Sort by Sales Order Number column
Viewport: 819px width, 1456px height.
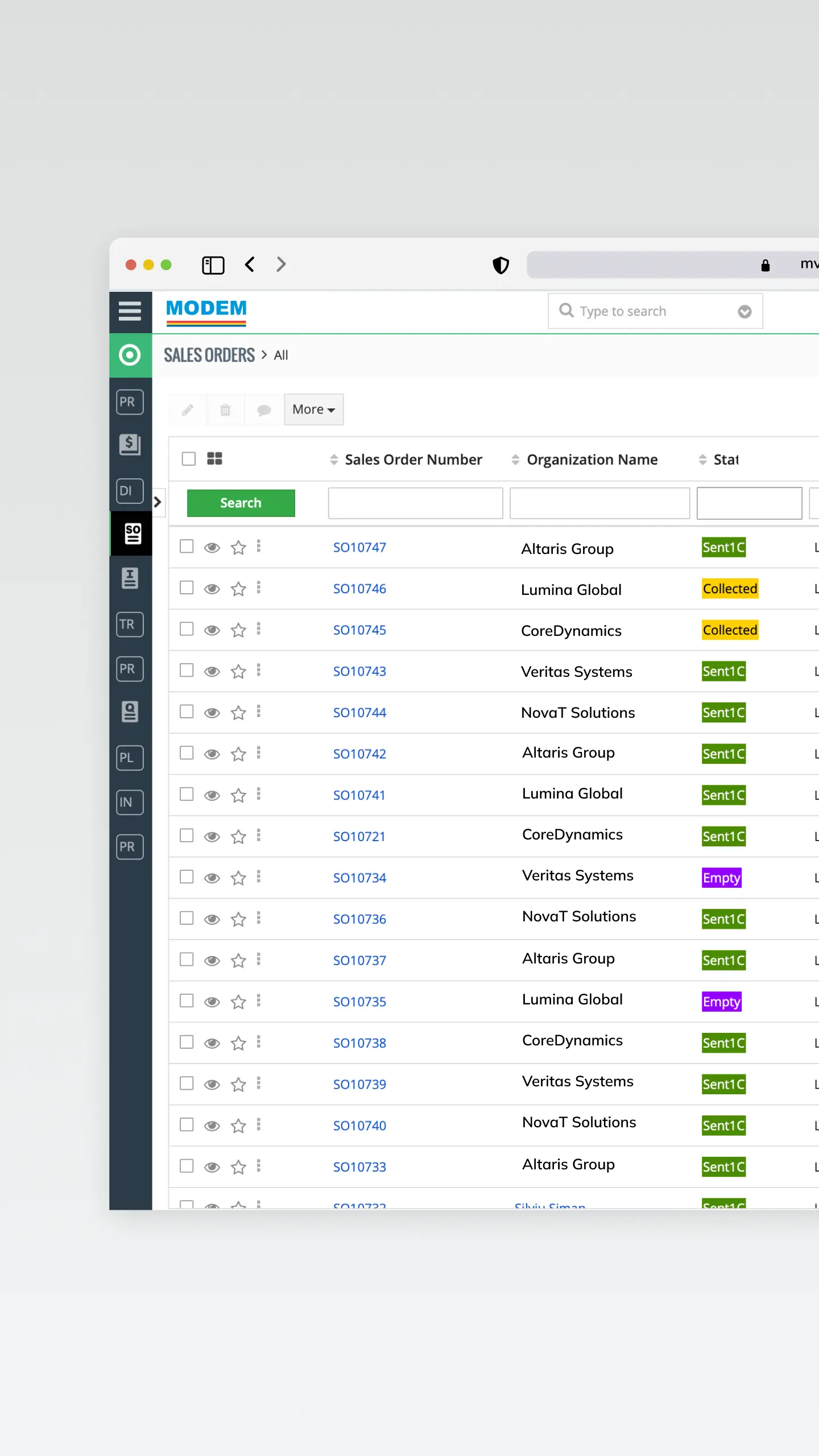tap(413, 460)
